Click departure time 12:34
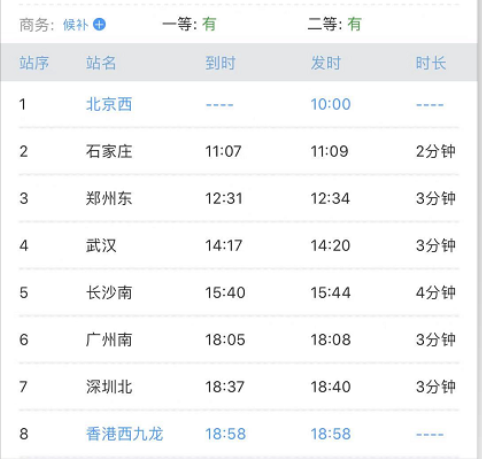Screen dimensions: 482x459 coord(330,199)
